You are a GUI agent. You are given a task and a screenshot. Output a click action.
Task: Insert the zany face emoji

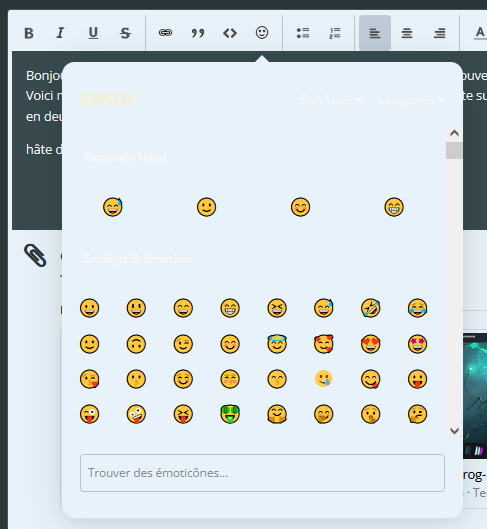136,414
